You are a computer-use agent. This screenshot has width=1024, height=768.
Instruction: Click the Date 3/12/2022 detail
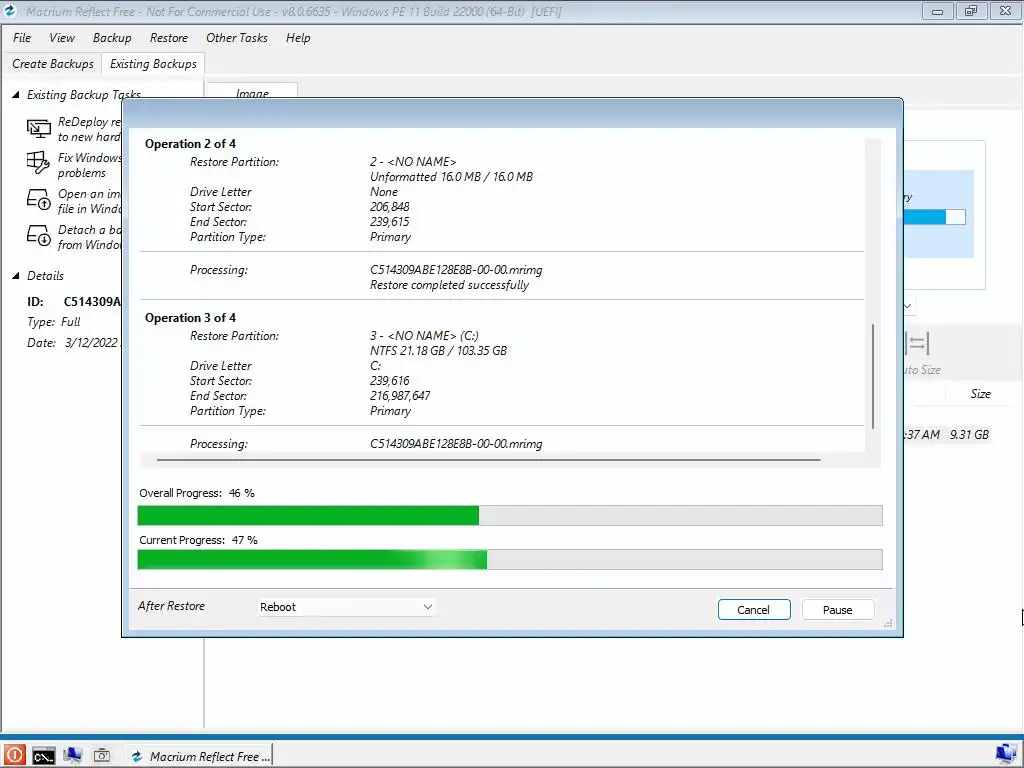coord(72,343)
